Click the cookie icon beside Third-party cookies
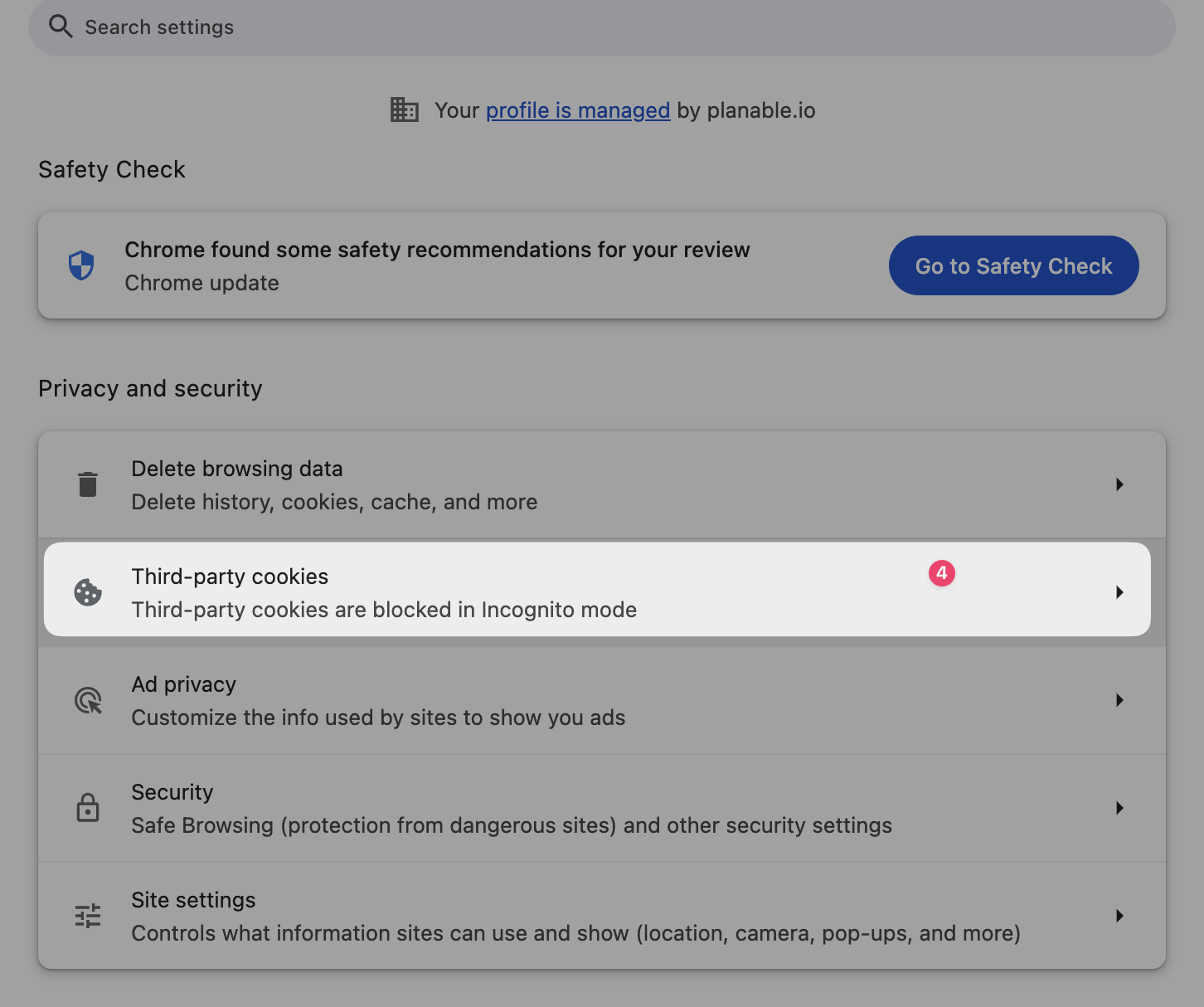1204x1007 pixels. (x=88, y=592)
